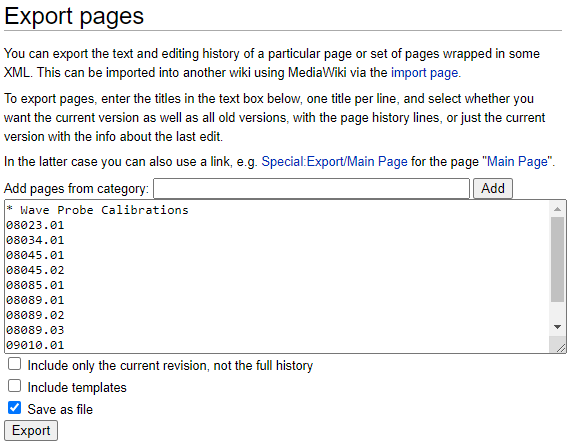Screen dimensions: 572x446
Task: Focus the Add pages from category field
Action: pos(311,189)
